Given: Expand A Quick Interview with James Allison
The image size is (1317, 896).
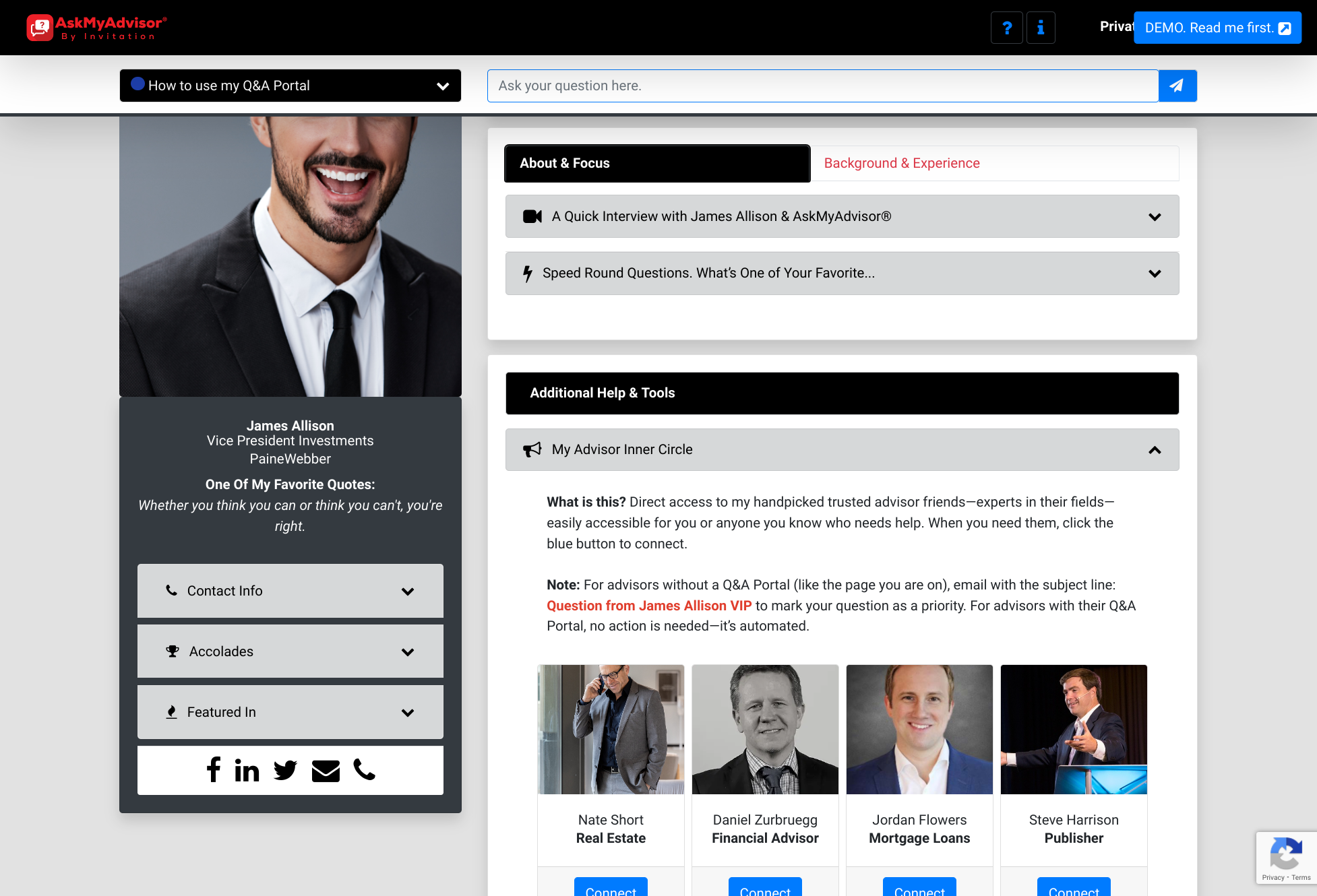Looking at the screenshot, I should 843,216.
